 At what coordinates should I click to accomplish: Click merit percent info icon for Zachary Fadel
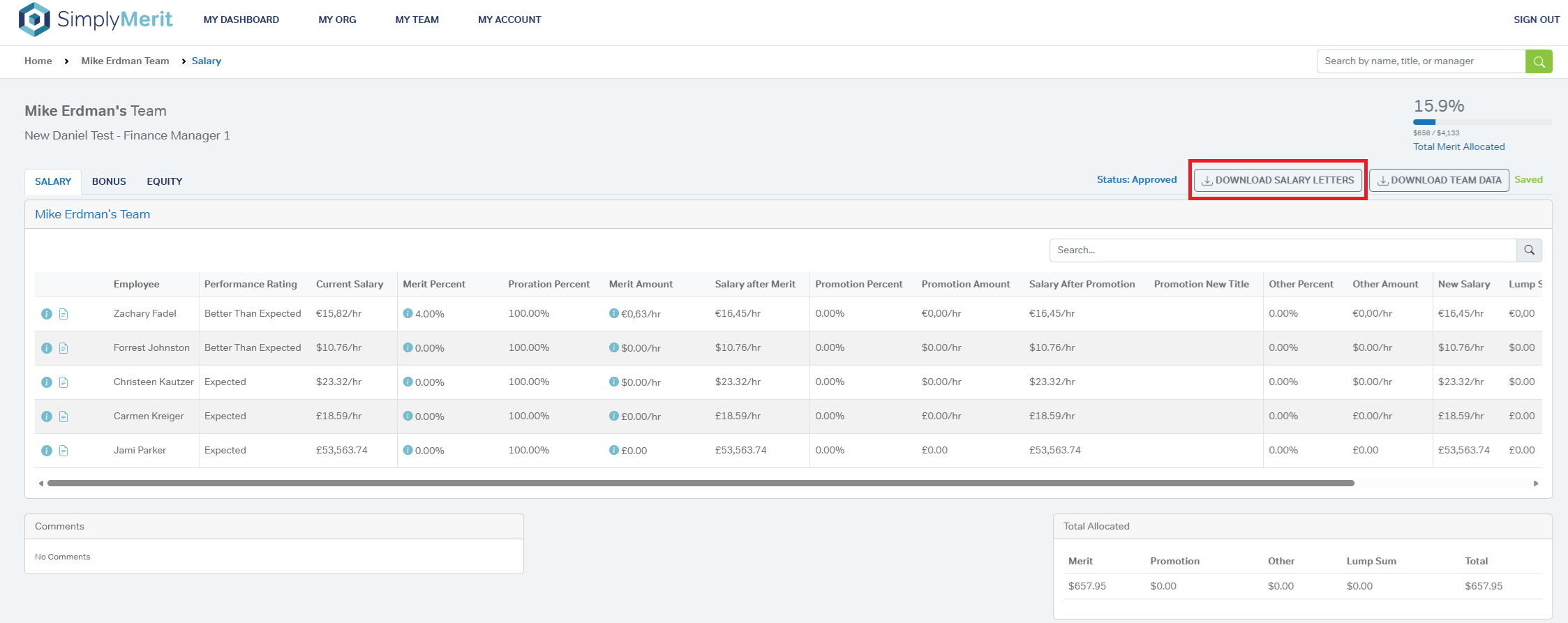[408, 314]
